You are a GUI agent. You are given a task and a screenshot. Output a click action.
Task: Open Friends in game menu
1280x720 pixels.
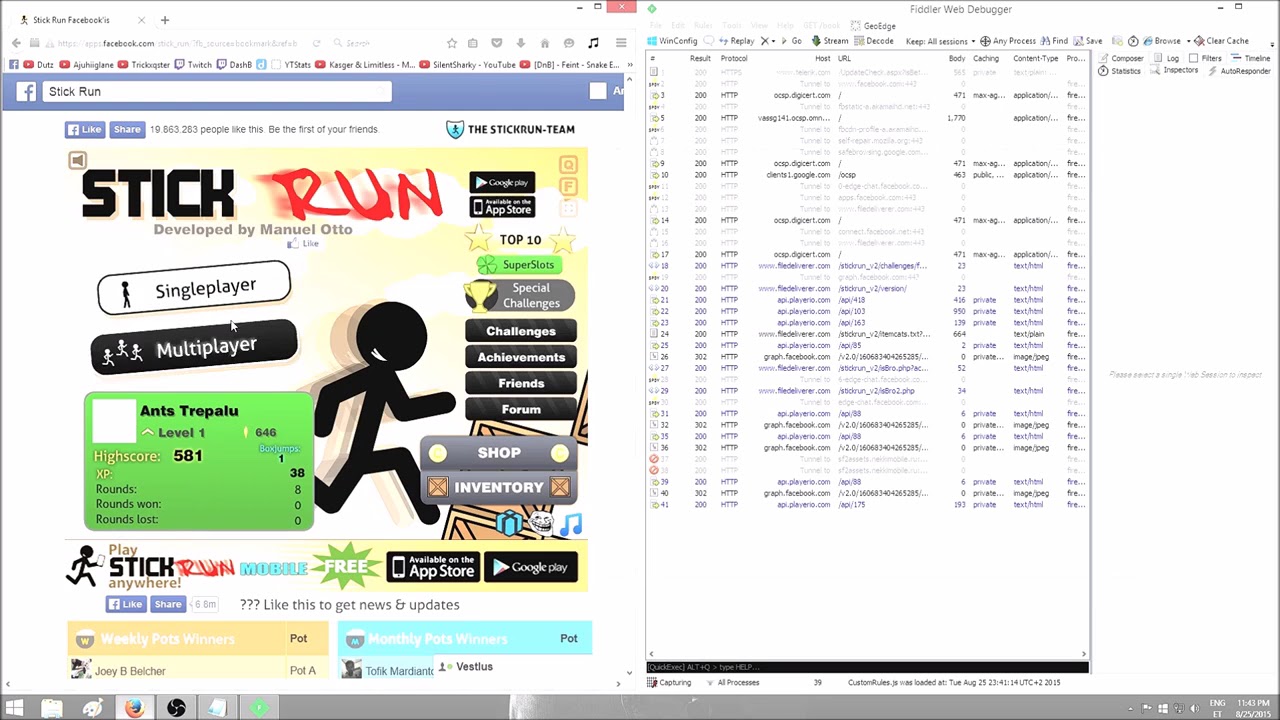click(x=521, y=383)
